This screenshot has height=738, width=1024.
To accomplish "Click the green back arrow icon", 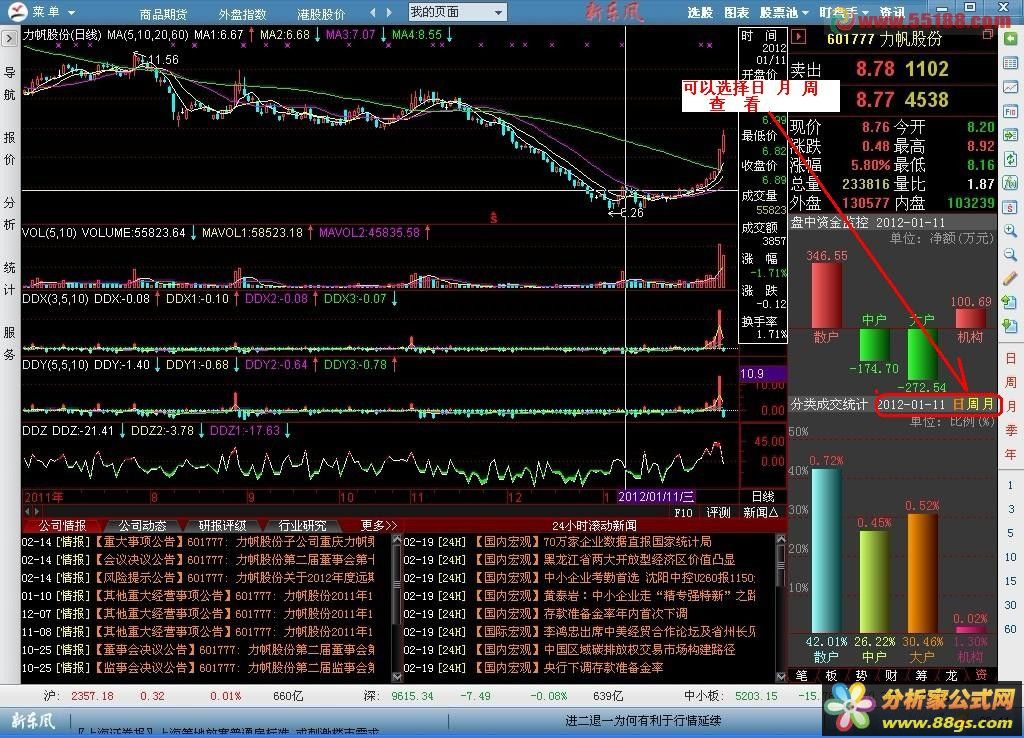I will (1010, 39).
